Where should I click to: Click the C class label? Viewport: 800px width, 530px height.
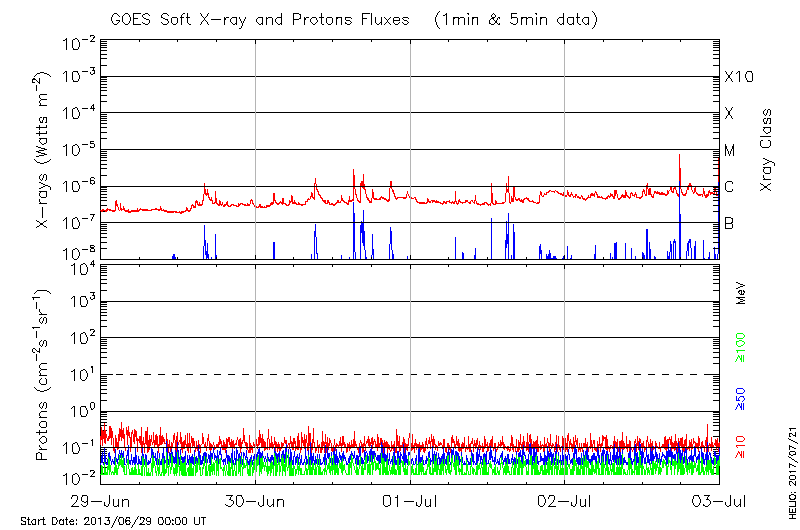[729, 187]
